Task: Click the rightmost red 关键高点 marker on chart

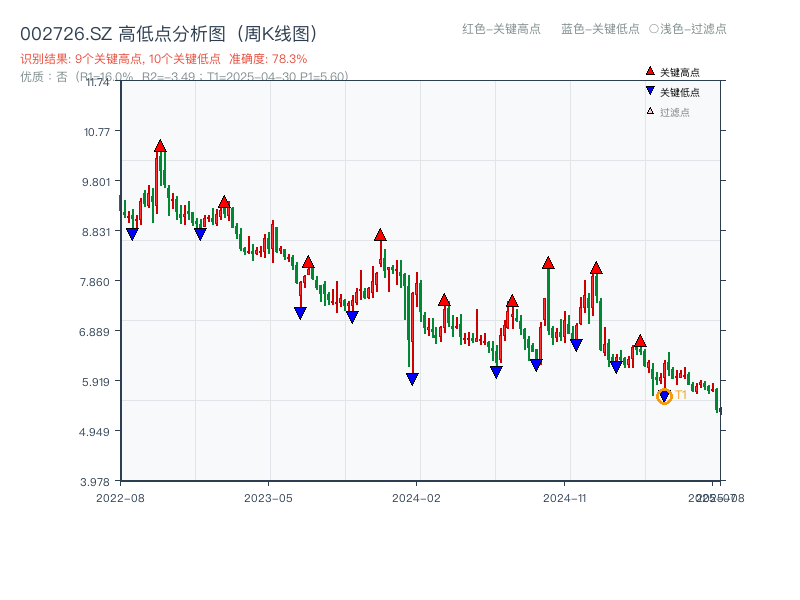Action: [x=639, y=343]
